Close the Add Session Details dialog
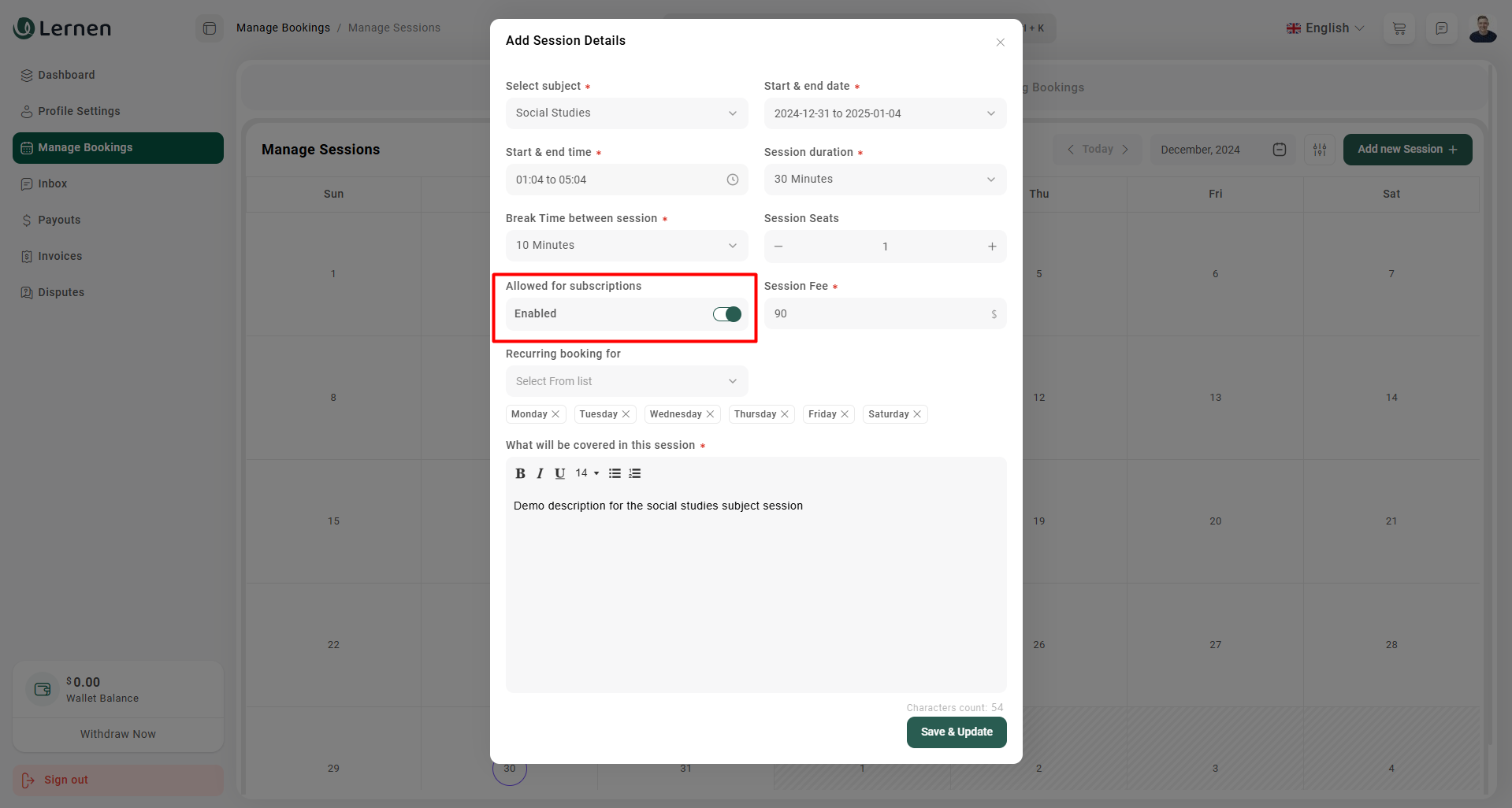1512x808 pixels. click(x=1000, y=43)
